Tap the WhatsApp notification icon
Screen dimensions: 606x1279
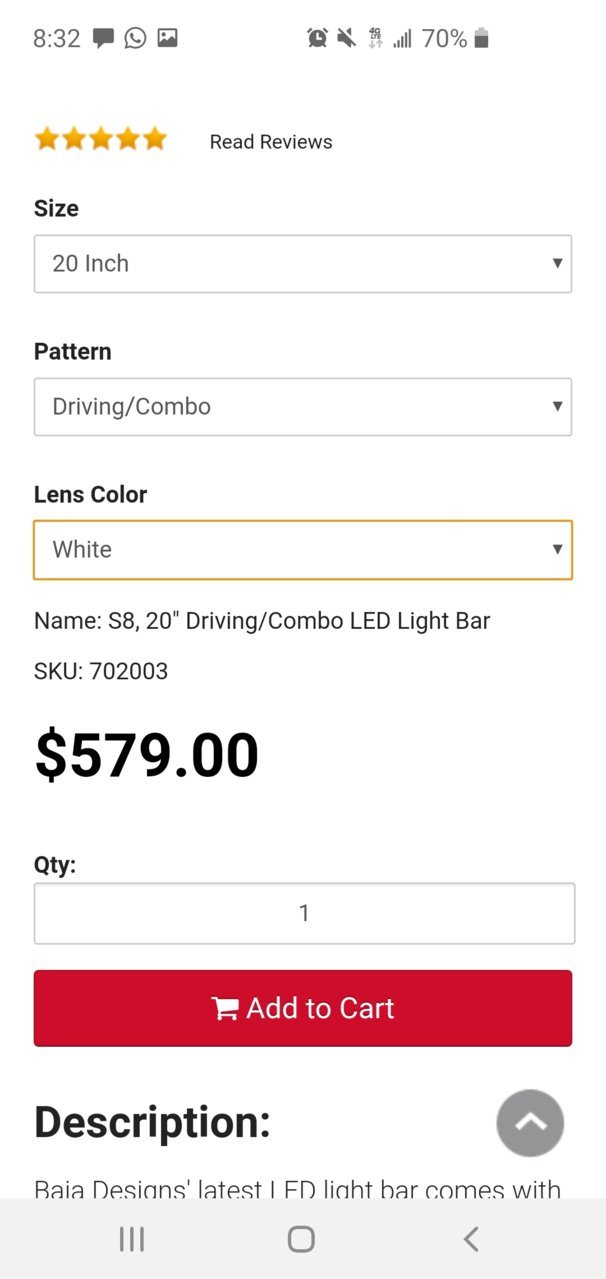[x=135, y=38]
